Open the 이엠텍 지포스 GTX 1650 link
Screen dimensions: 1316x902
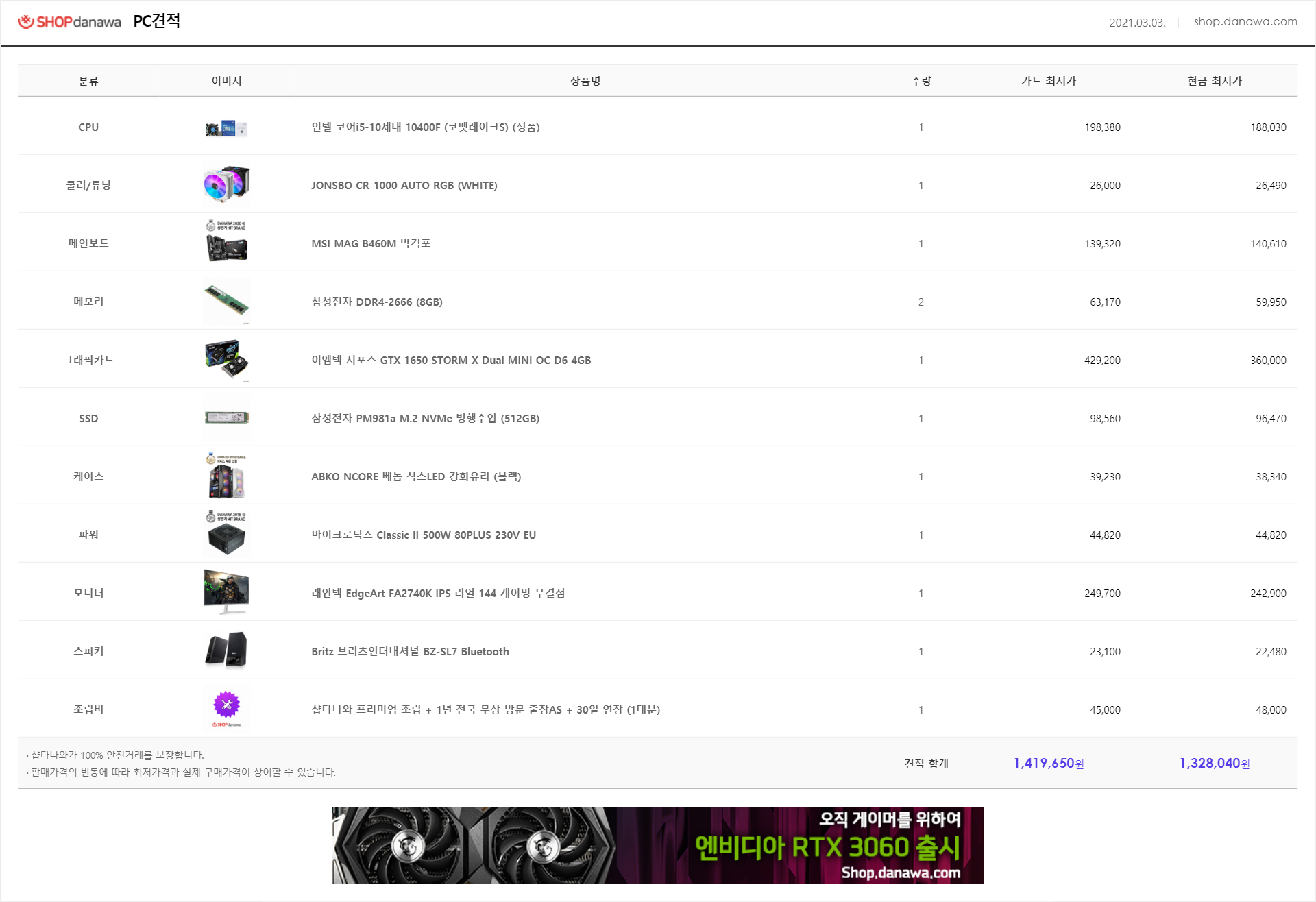(x=451, y=361)
